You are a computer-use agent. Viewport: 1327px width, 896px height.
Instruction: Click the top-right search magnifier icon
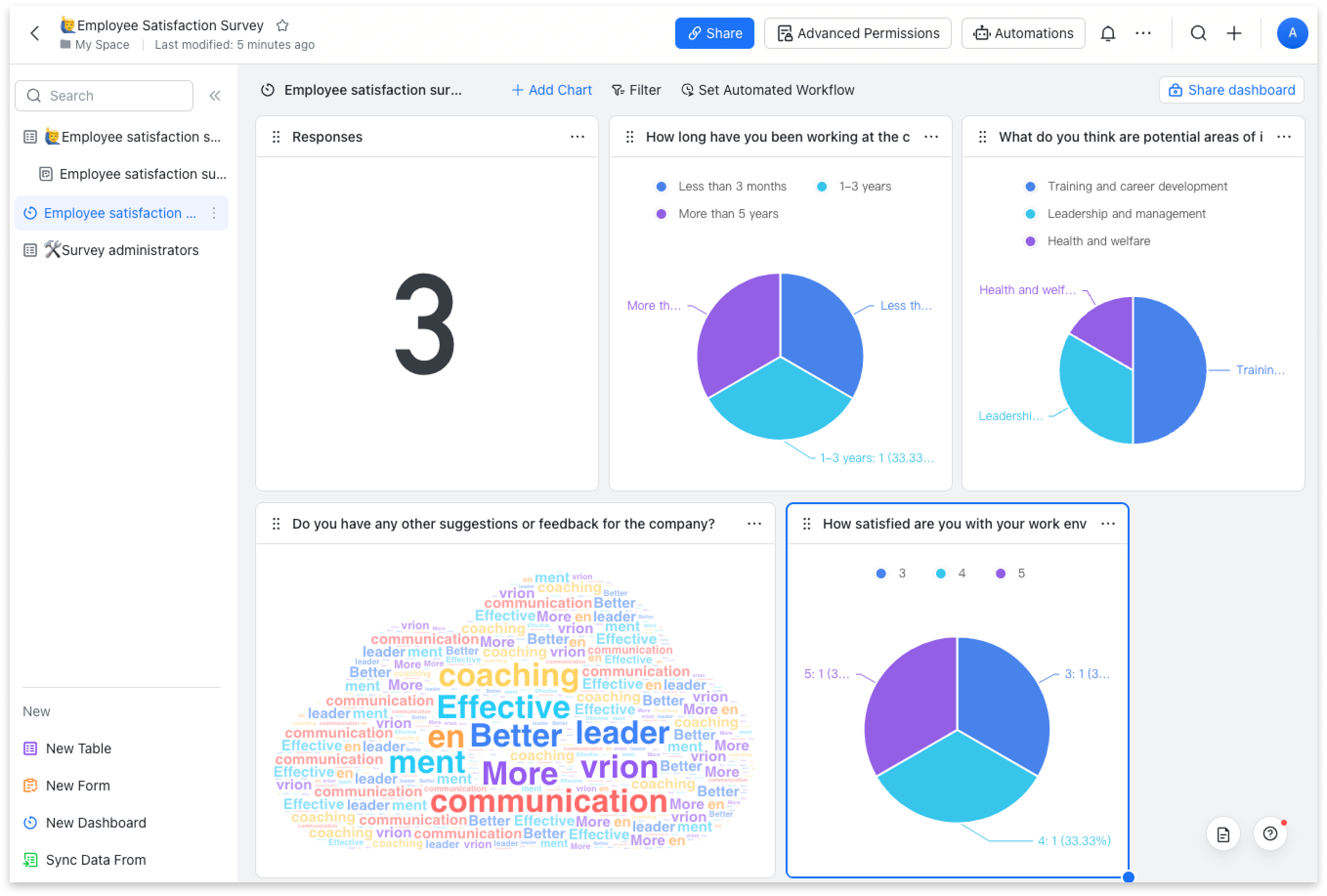pyautogui.click(x=1198, y=33)
